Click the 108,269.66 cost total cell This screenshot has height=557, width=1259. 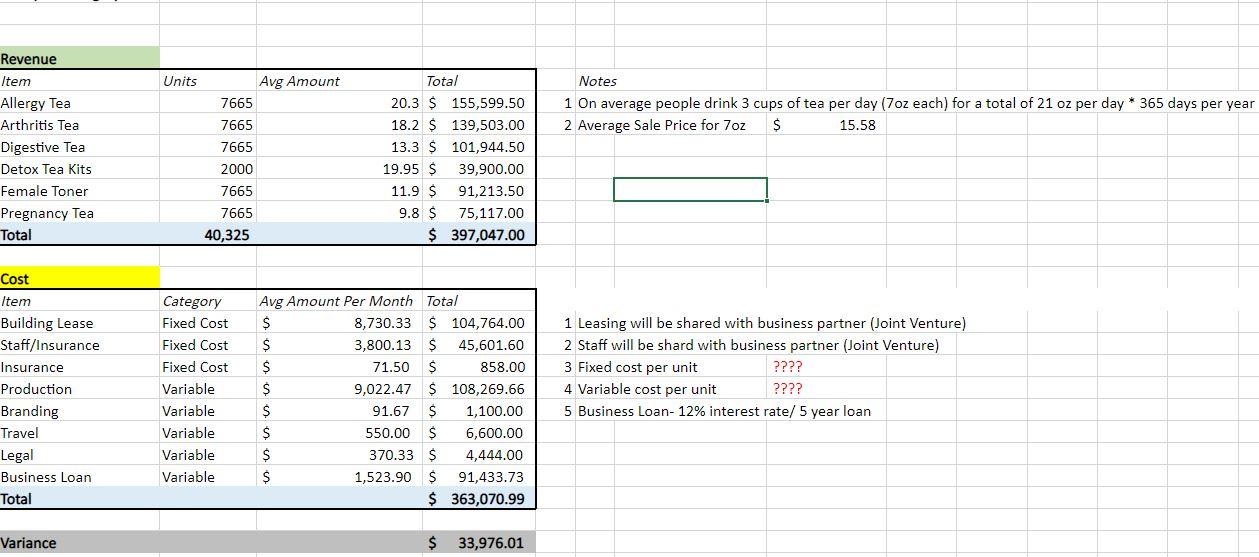point(479,389)
